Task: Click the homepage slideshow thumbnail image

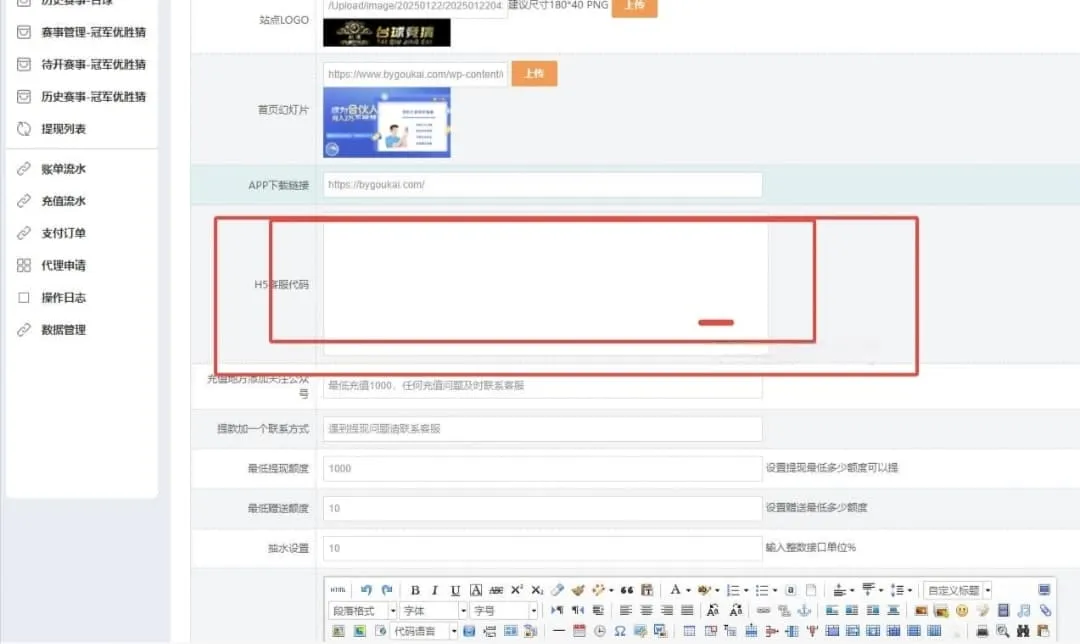Action: pyautogui.click(x=386, y=123)
